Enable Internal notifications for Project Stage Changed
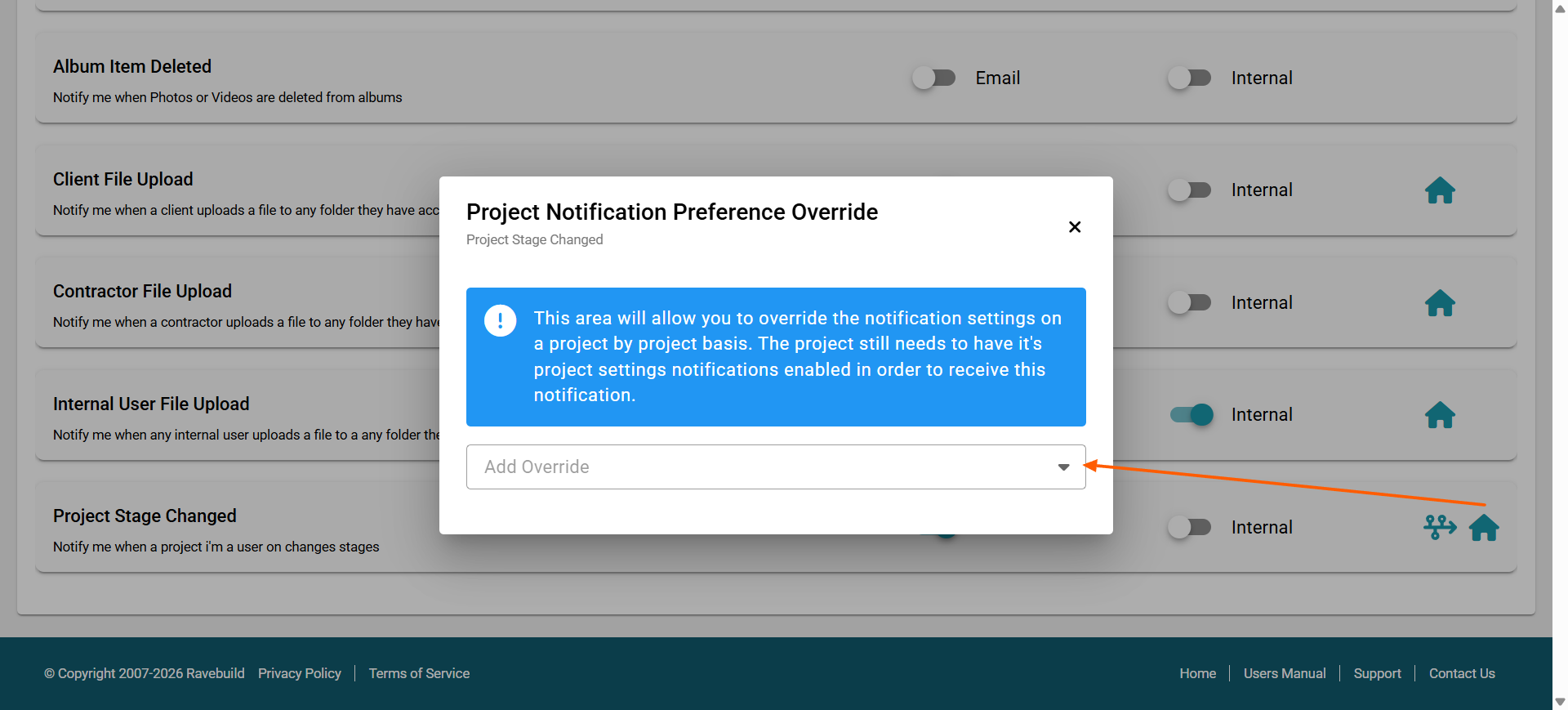 coord(1189,527)
